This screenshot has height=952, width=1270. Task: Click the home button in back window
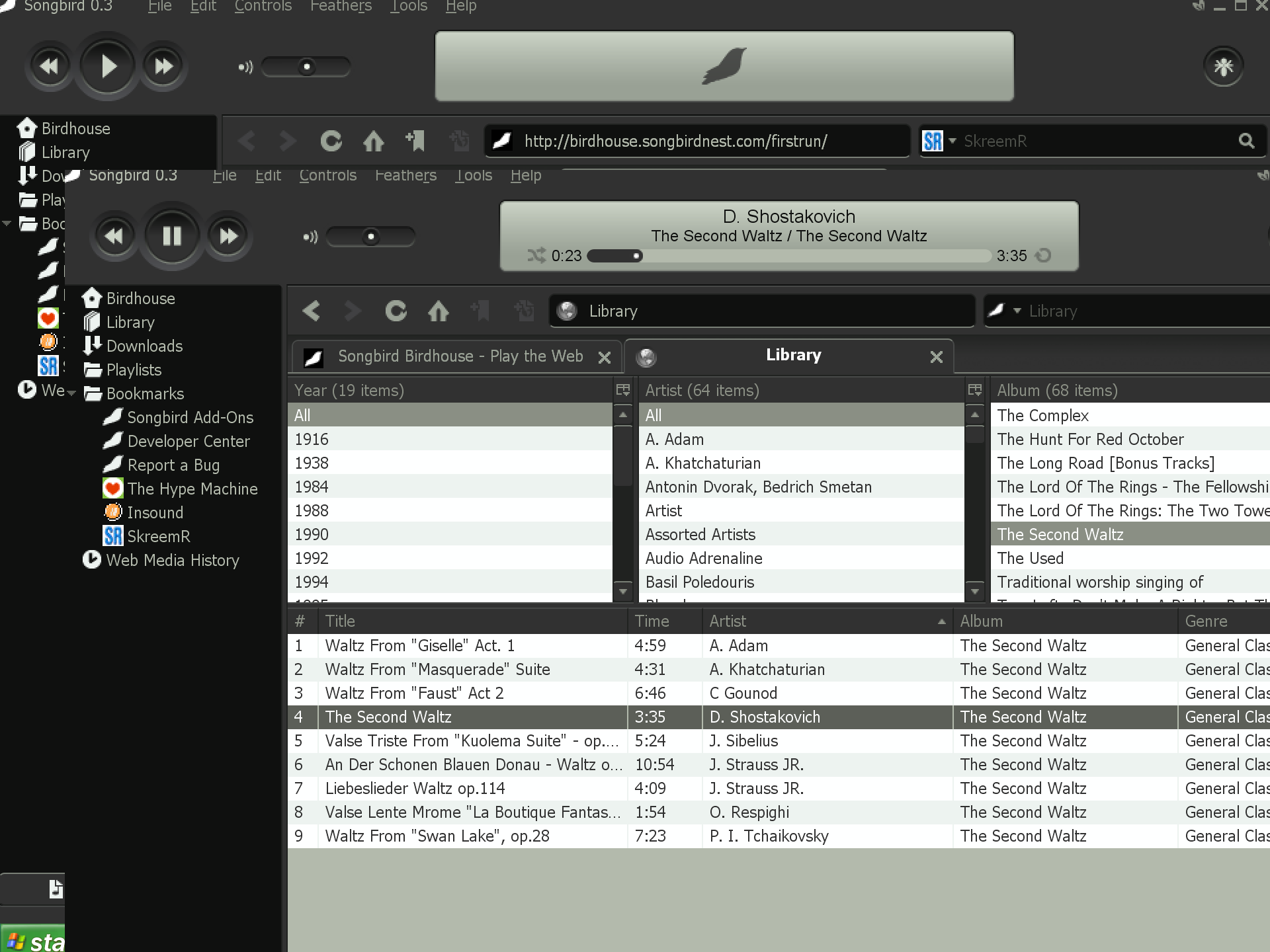coord(374,141)
